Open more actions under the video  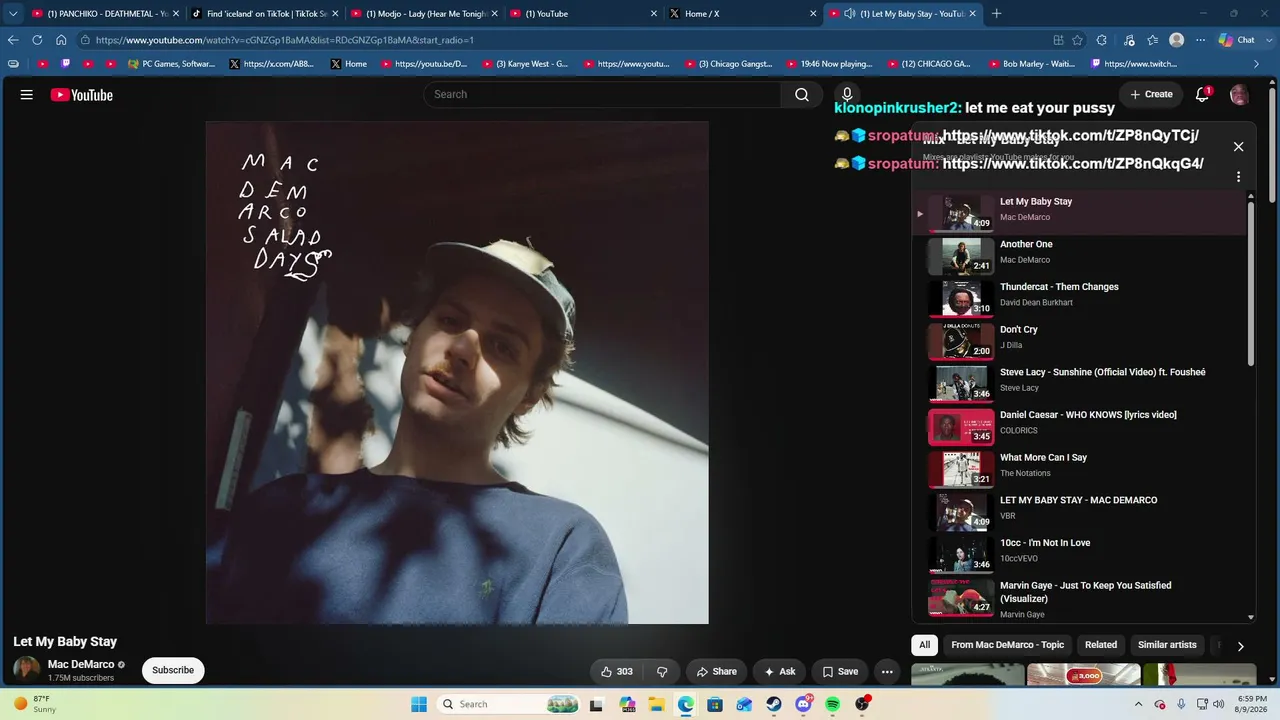[x=887, y=672]
